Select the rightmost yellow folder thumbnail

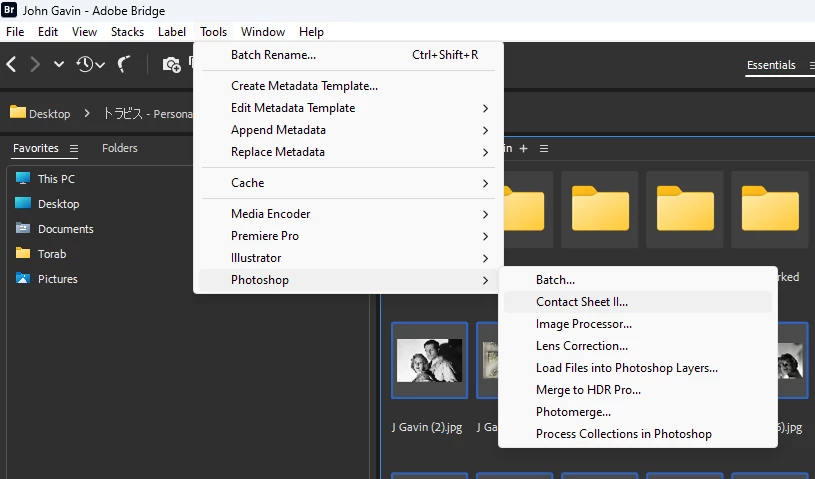point(770,209)
